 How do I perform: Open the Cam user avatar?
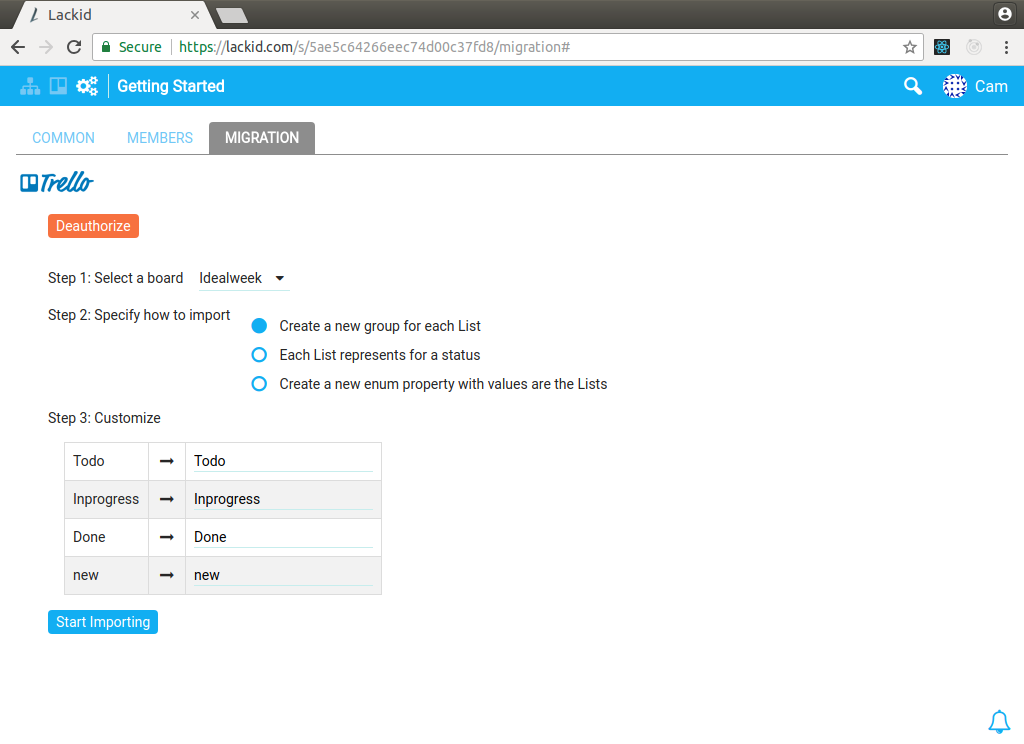pos(955,86)
